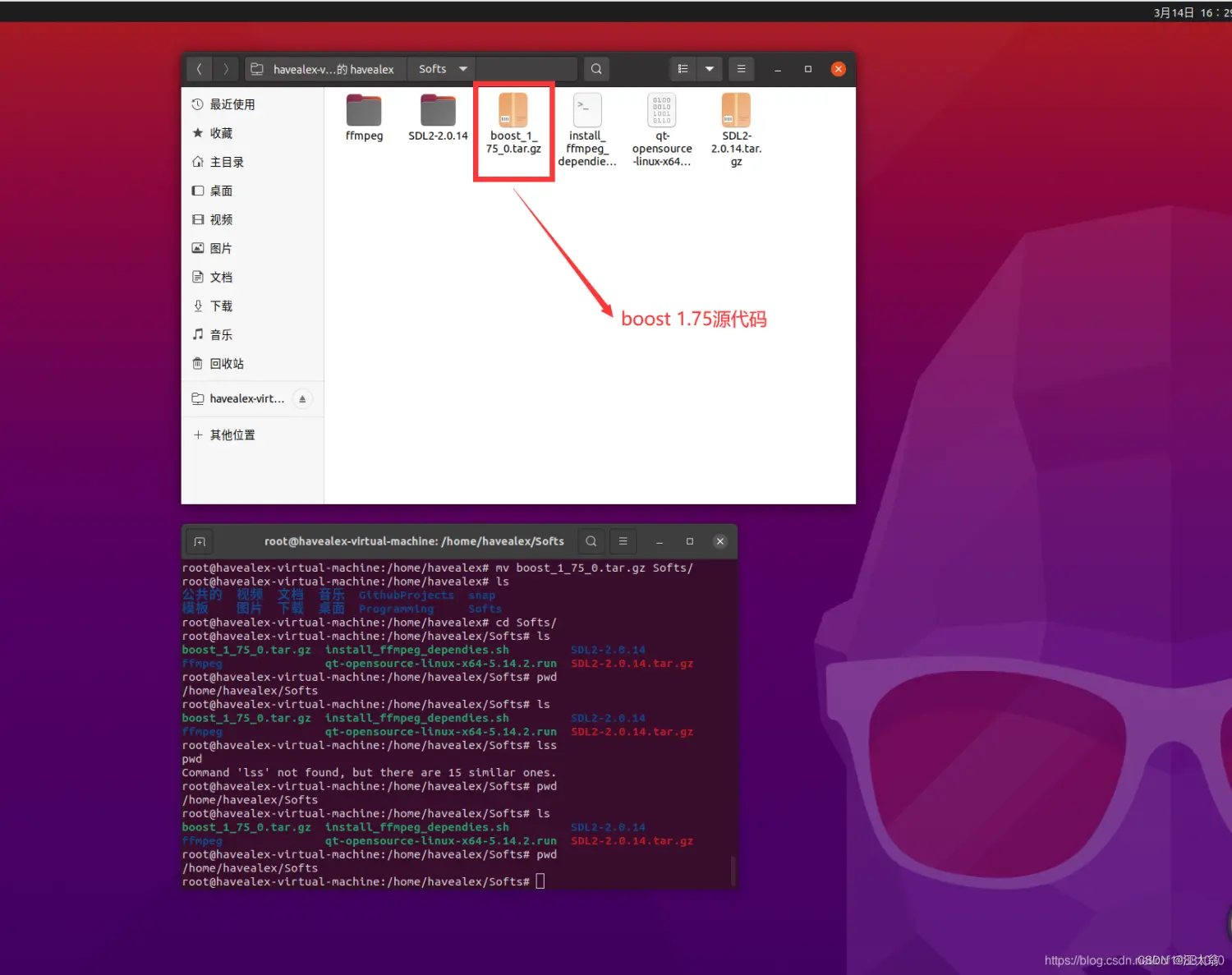Go back using the navigation arrow
The width and height of the screenshot is (1232, 975).
tap(199, 68)
